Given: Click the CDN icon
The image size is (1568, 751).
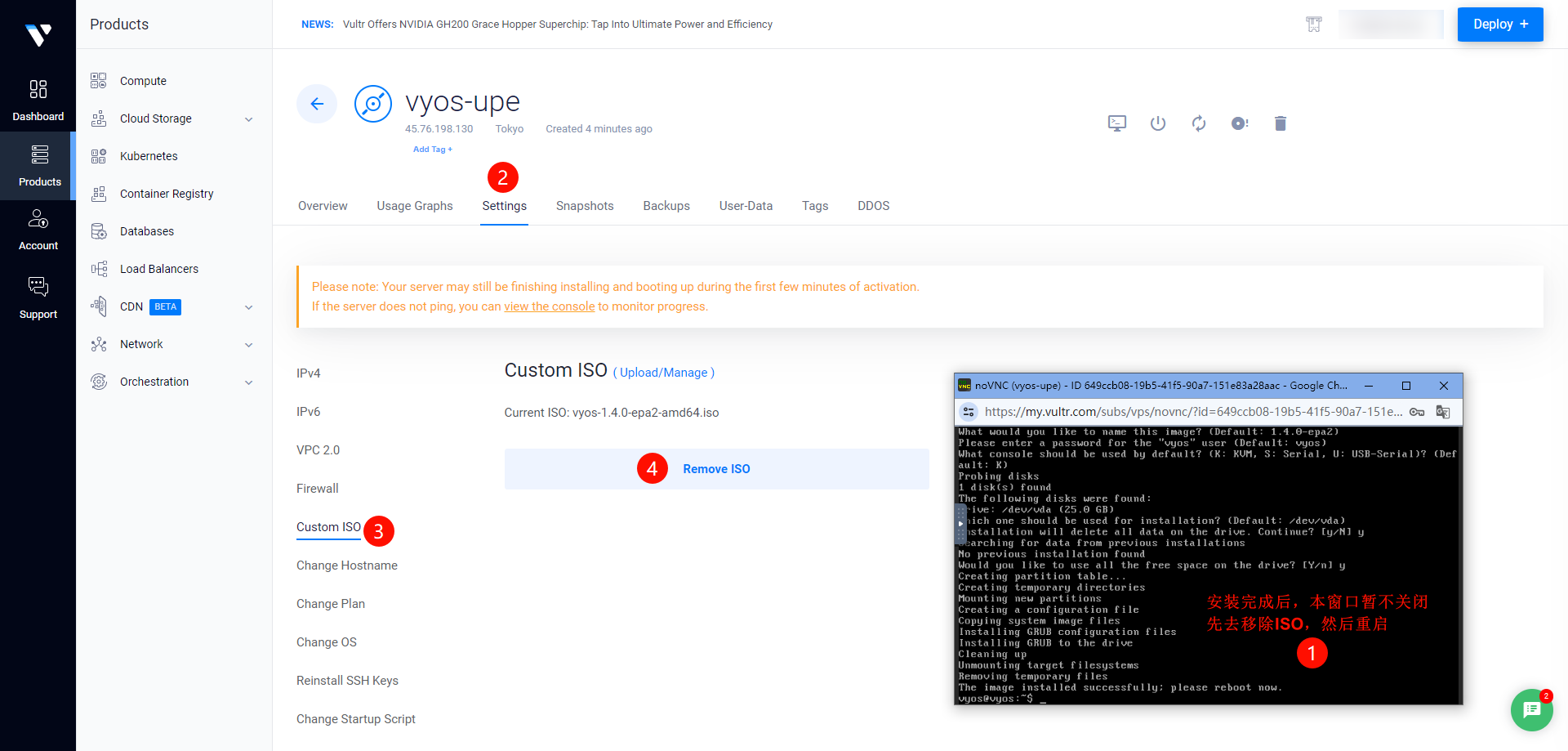Looking at the screenshot, I should [x=99, y=306].
